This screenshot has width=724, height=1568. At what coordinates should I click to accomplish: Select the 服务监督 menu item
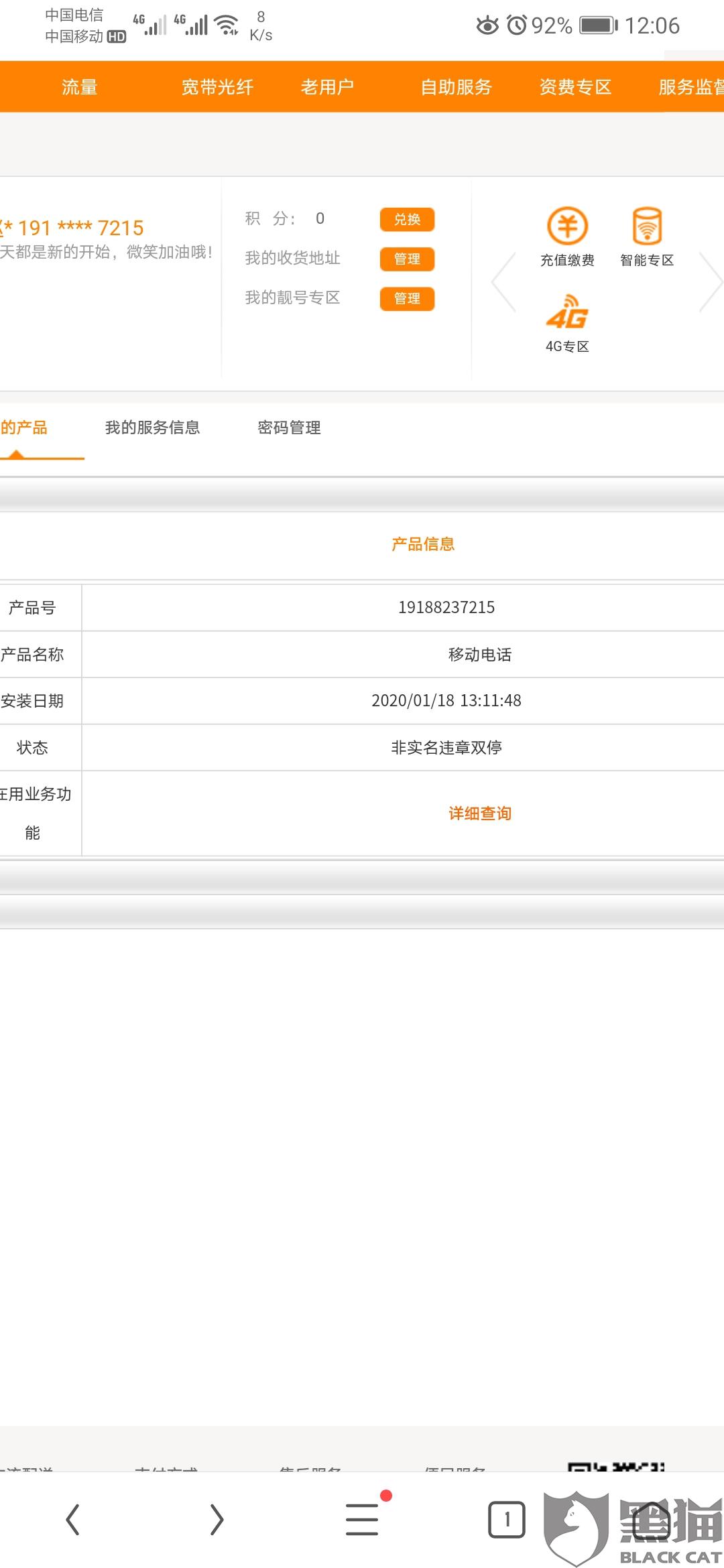[x=691, y=87]
